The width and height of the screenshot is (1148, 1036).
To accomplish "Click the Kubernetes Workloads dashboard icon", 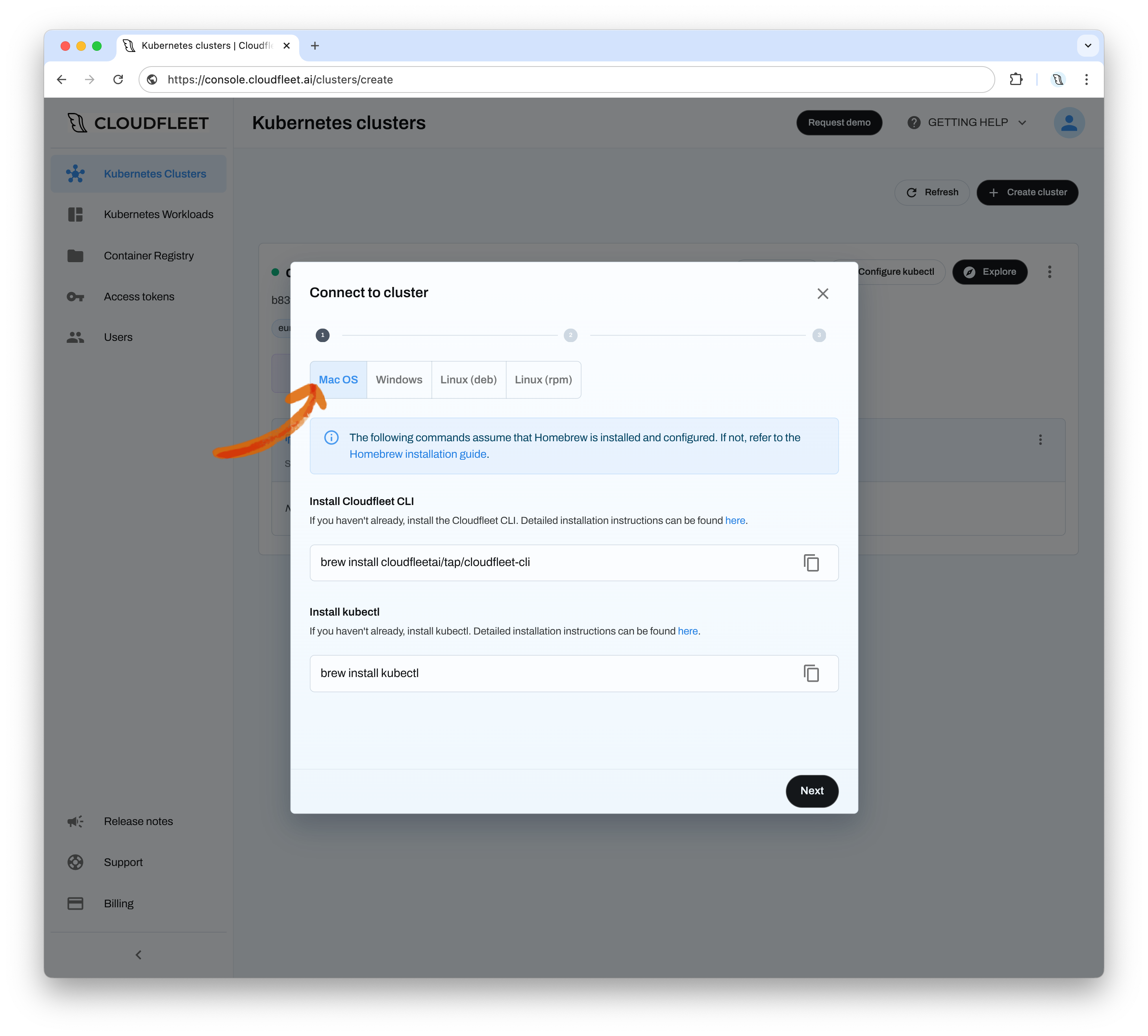I will coord(75,215).
